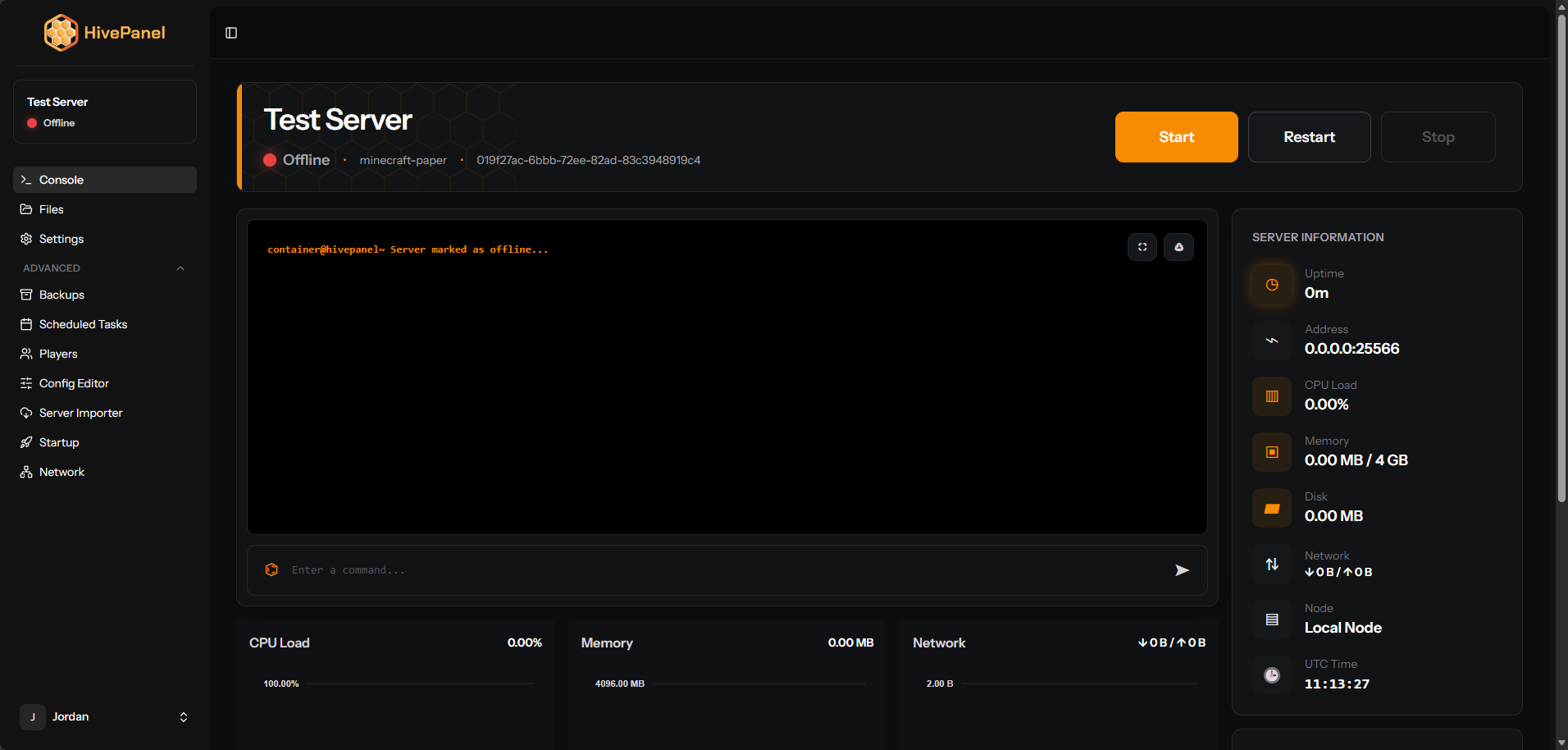Open the Console page
This screenshot has width=1568, height=750.
pyautogui.click(x=105, y=180)
